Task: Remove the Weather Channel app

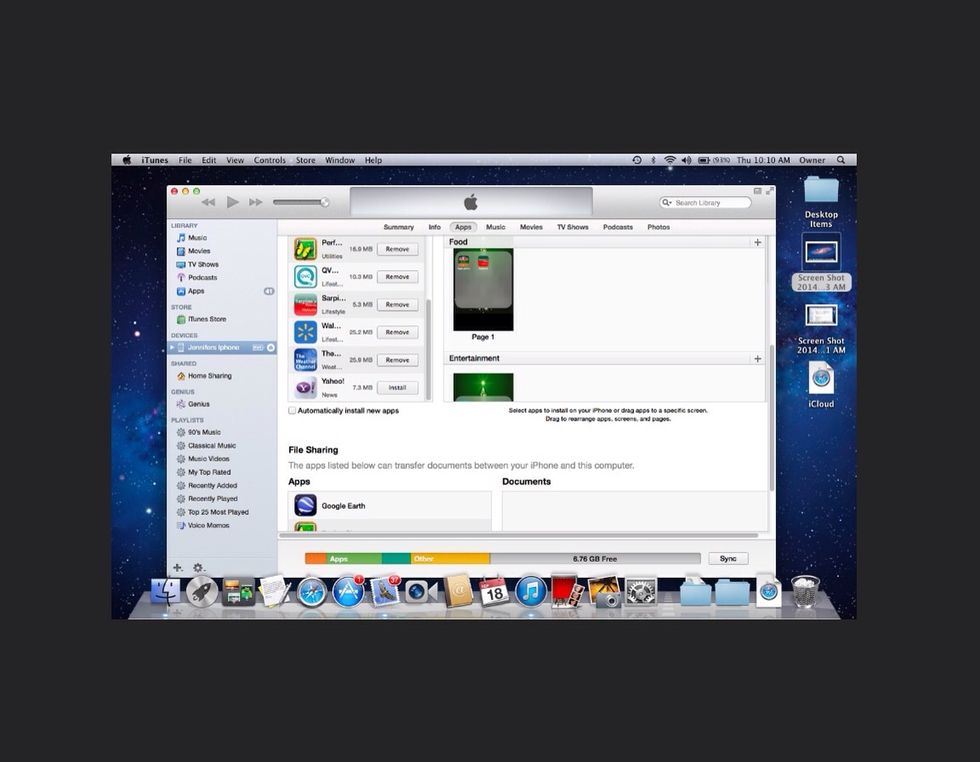Action: click(x=398, y=360)
